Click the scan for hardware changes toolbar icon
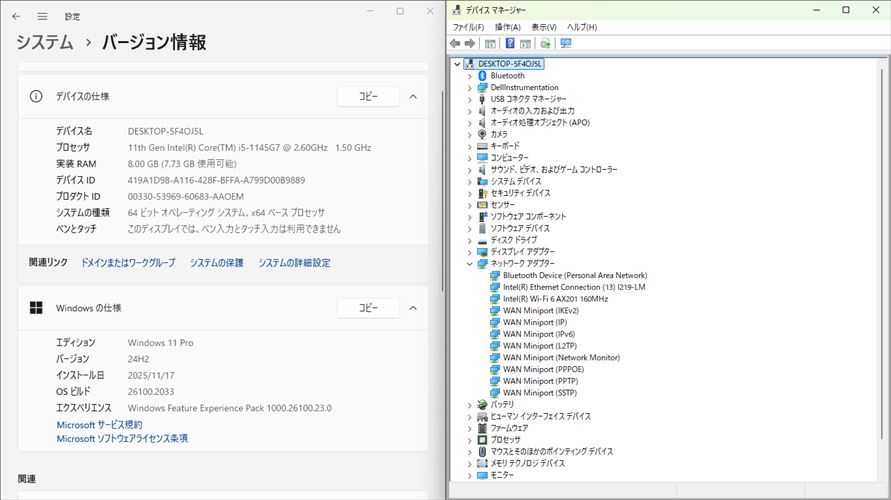Image resolution: width=891 pixels, height=500 pixels. tap(545, 44)
